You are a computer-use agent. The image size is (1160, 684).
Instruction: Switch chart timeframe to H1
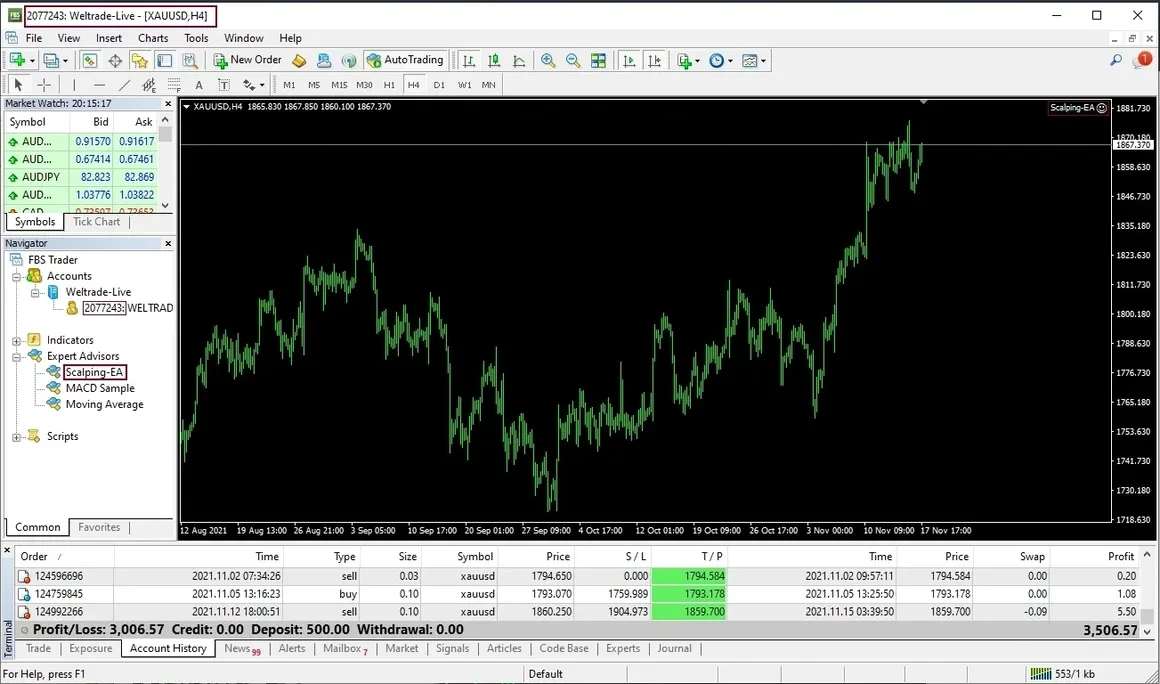[x=389, y=85]
